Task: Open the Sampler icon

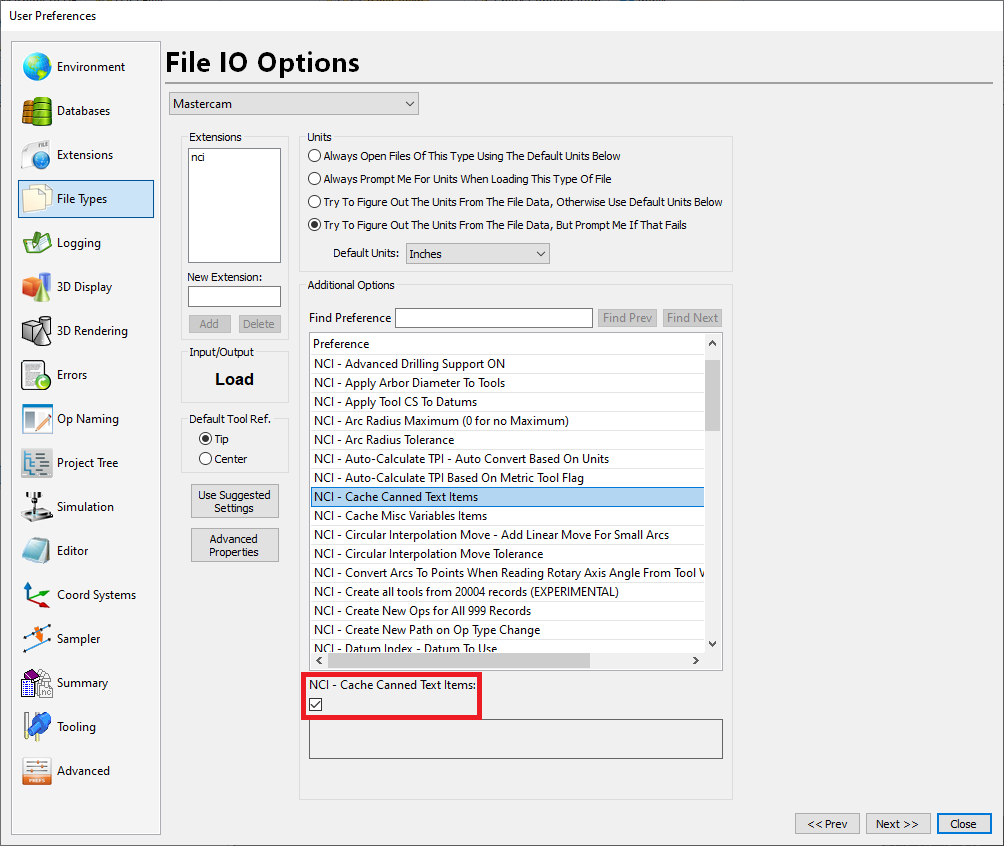Action: (36, 639)
